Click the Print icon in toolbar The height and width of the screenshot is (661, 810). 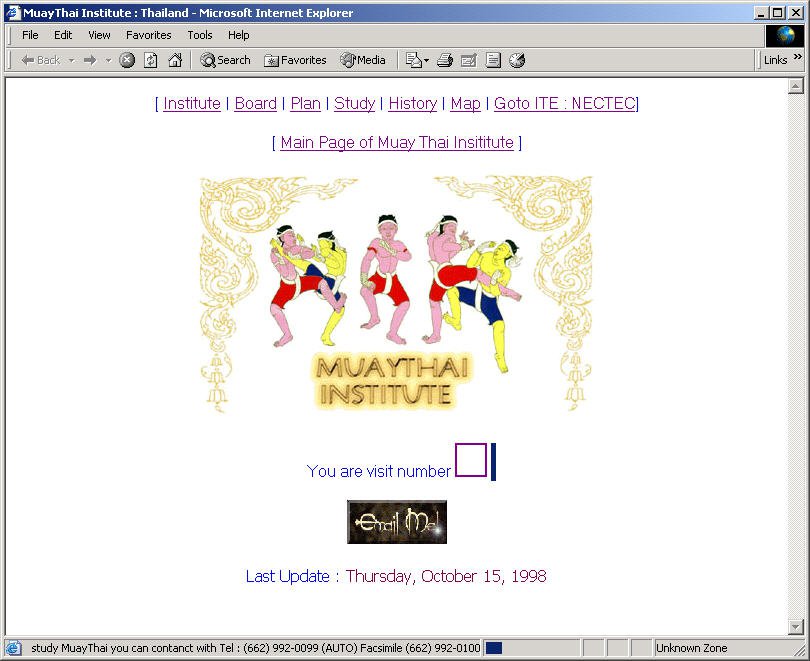[445, 60]
